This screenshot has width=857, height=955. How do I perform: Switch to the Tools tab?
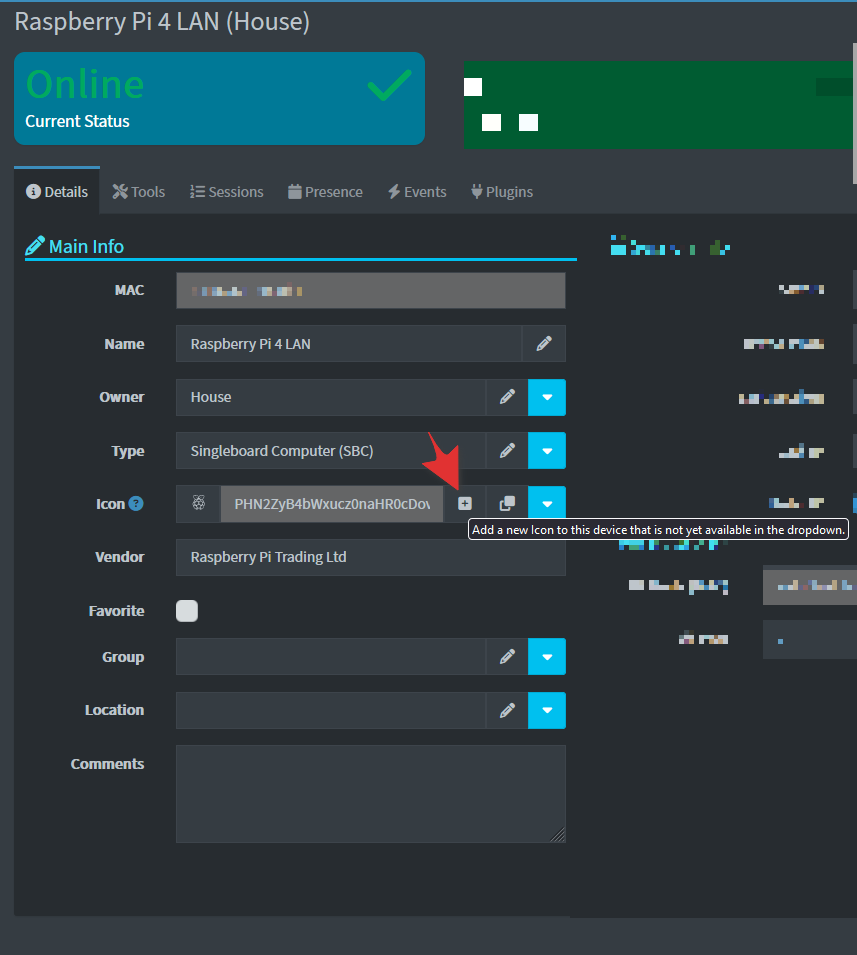coord(139,191)
